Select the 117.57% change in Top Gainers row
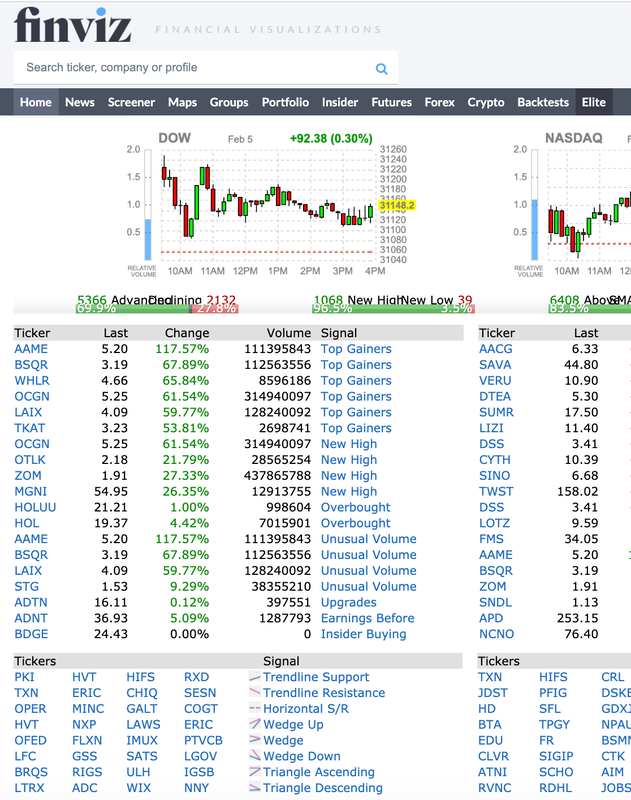The width and height of the screenshot is (631, 800). [182, 349]
